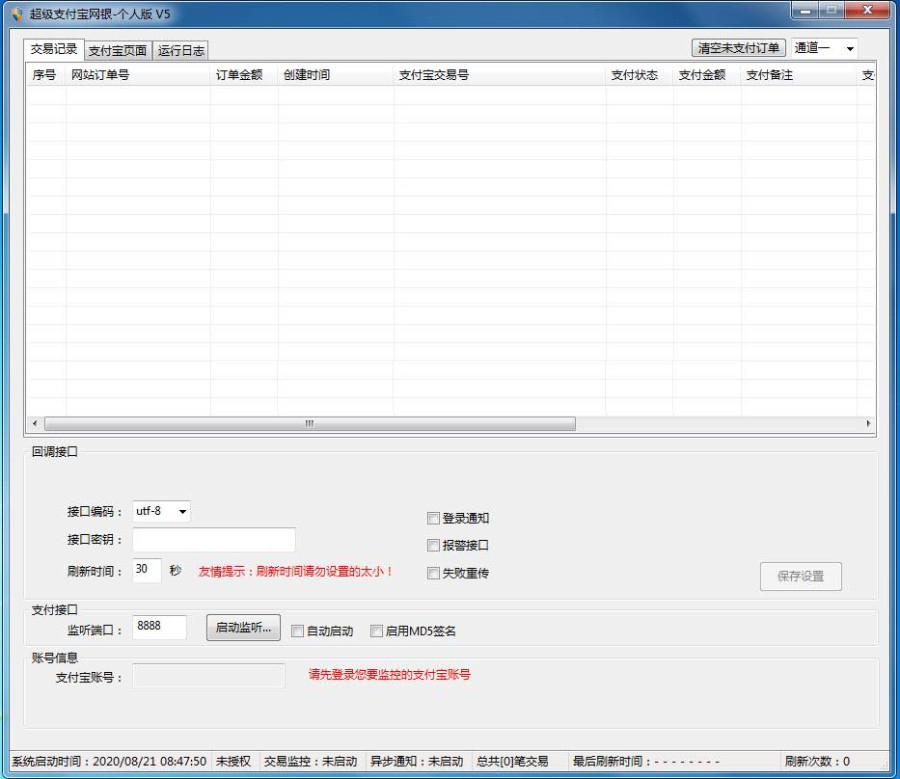The width and height of the screenshot is (900, 779).
Task: Click the 支付宝账号 account field
Action: pyautogui.click(x=208, y=676)
